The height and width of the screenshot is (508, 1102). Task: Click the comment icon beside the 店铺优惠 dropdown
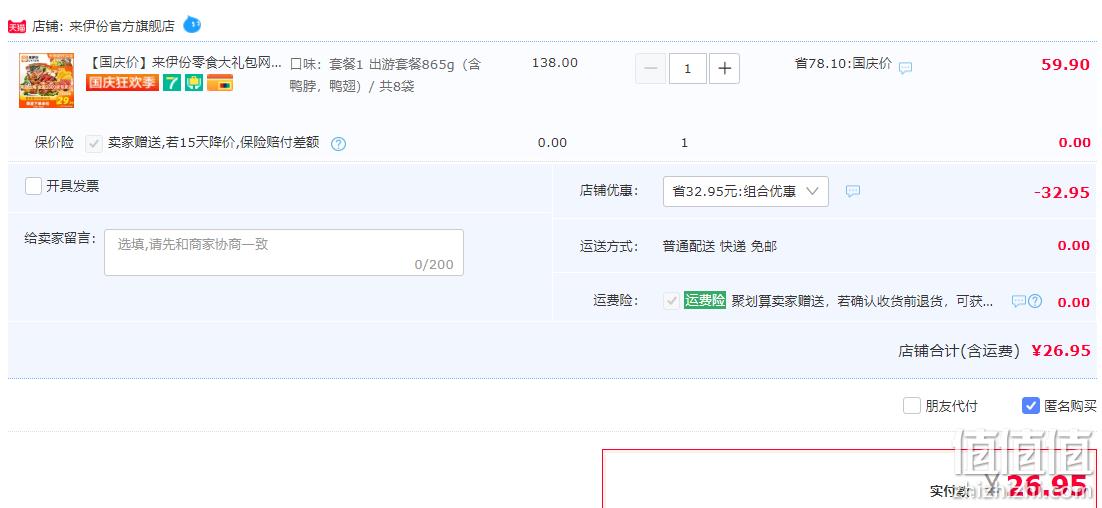(853, 191)
